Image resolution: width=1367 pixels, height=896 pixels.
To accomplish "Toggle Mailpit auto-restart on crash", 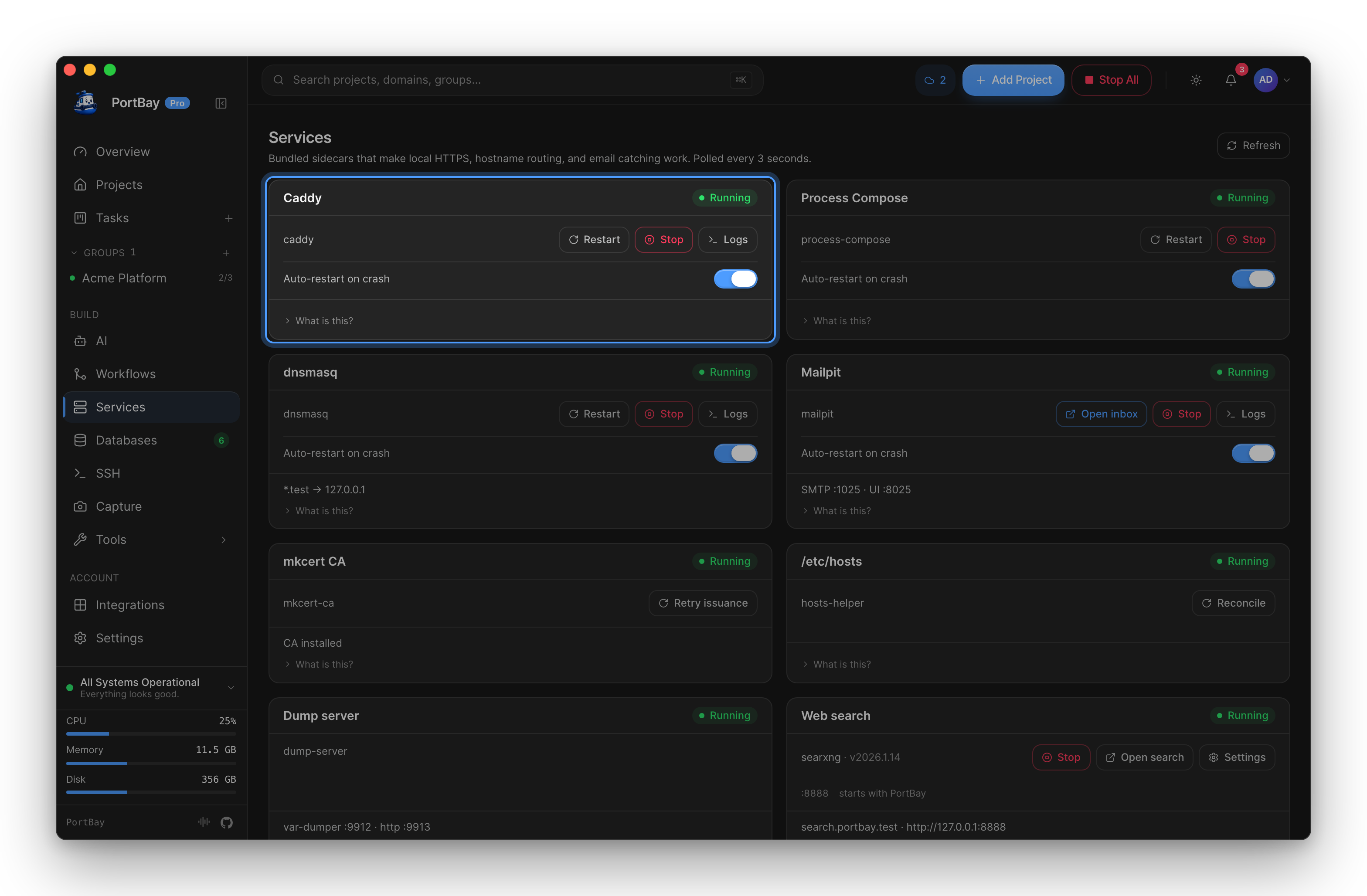I will point(1253,453).
